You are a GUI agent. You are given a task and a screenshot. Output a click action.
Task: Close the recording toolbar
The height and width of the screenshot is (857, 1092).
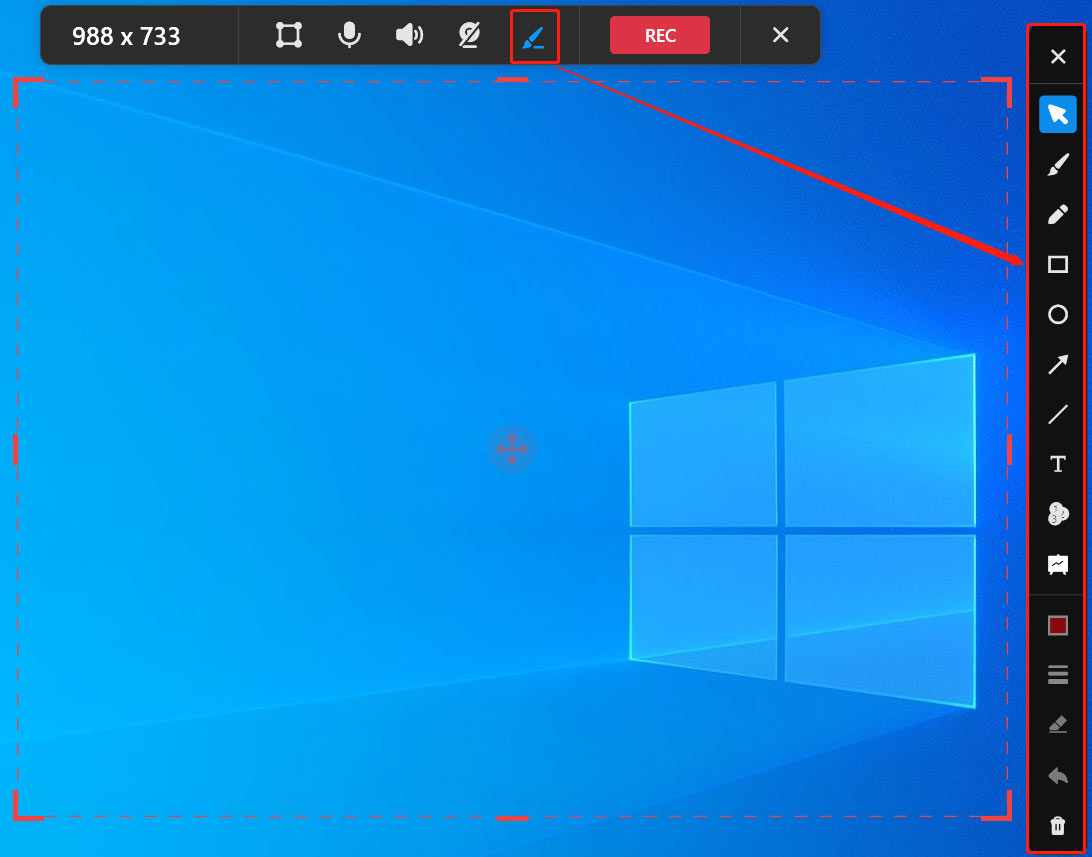click(780, 35)
